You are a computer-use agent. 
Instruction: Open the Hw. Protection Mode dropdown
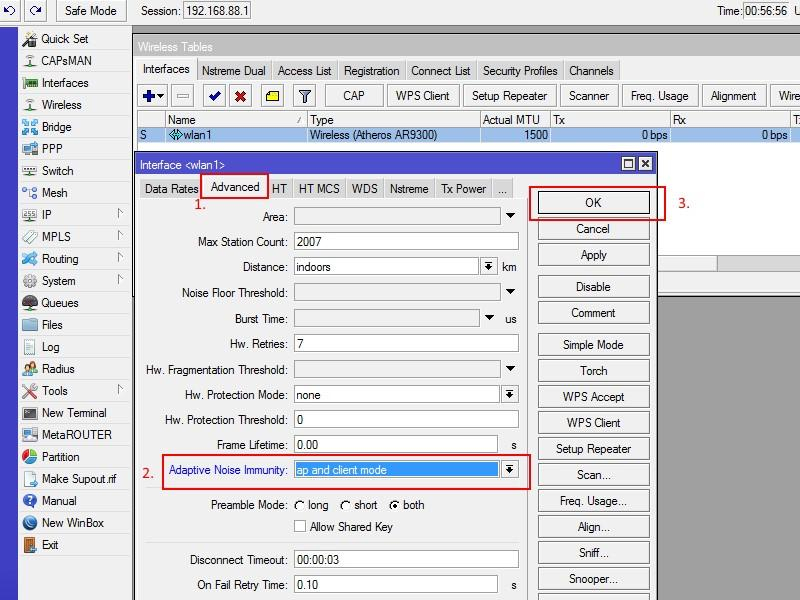[510, 395]
